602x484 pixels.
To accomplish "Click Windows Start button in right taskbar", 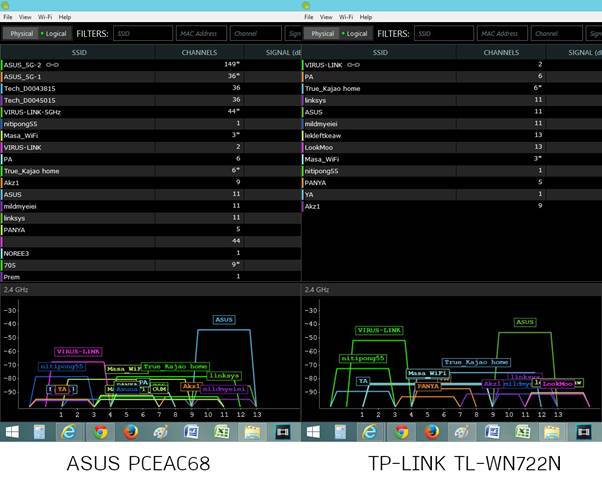I will (313, 432).
